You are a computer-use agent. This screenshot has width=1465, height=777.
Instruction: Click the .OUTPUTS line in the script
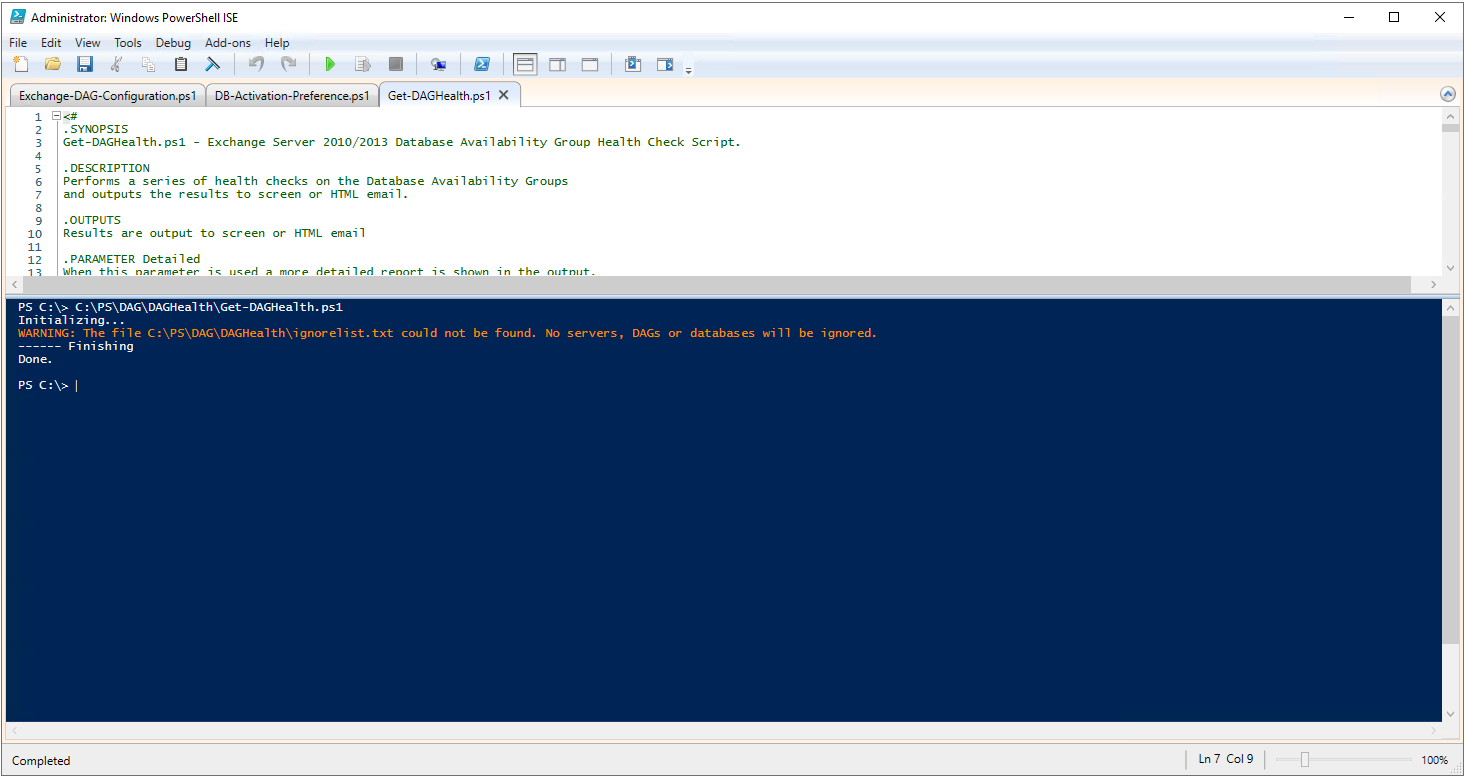click(x=92, y=220)
